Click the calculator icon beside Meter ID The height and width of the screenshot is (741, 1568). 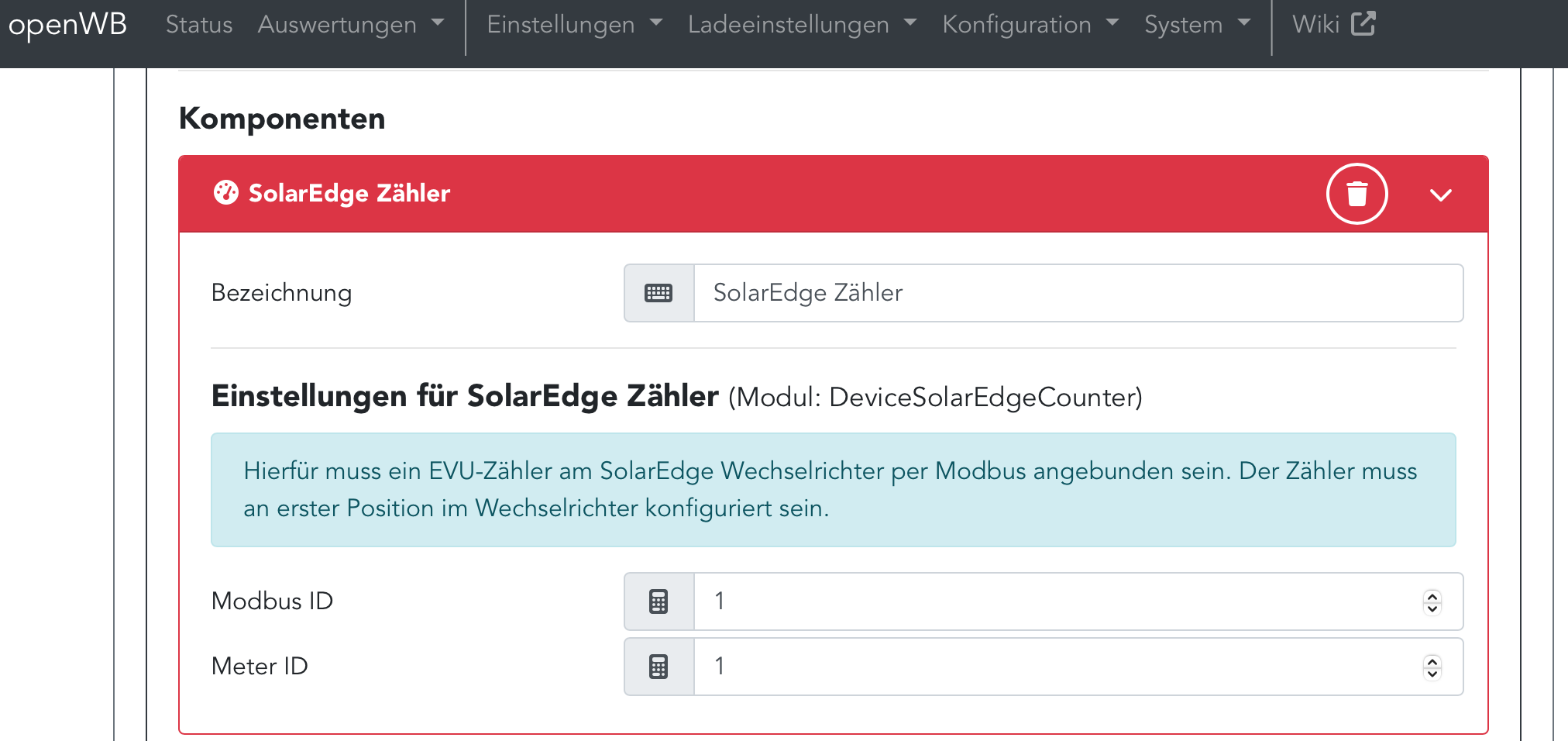[x=658, y=667]
